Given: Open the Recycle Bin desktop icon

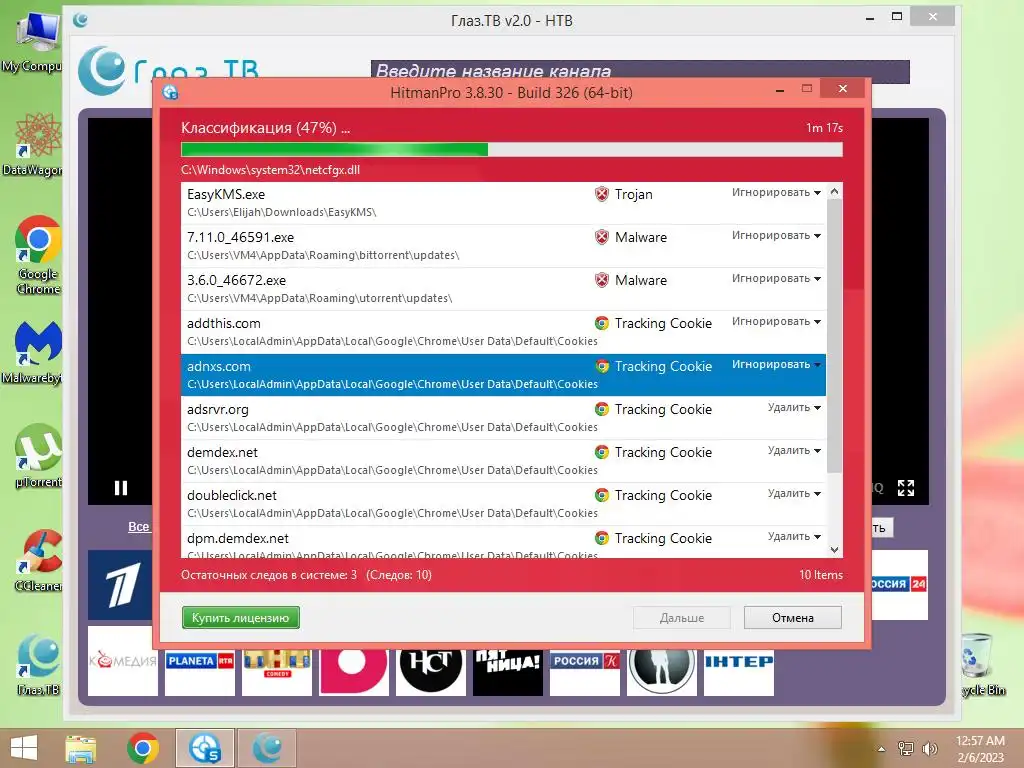Looking at the screenshot, I should pyautogui.click(x=982, y=665).
